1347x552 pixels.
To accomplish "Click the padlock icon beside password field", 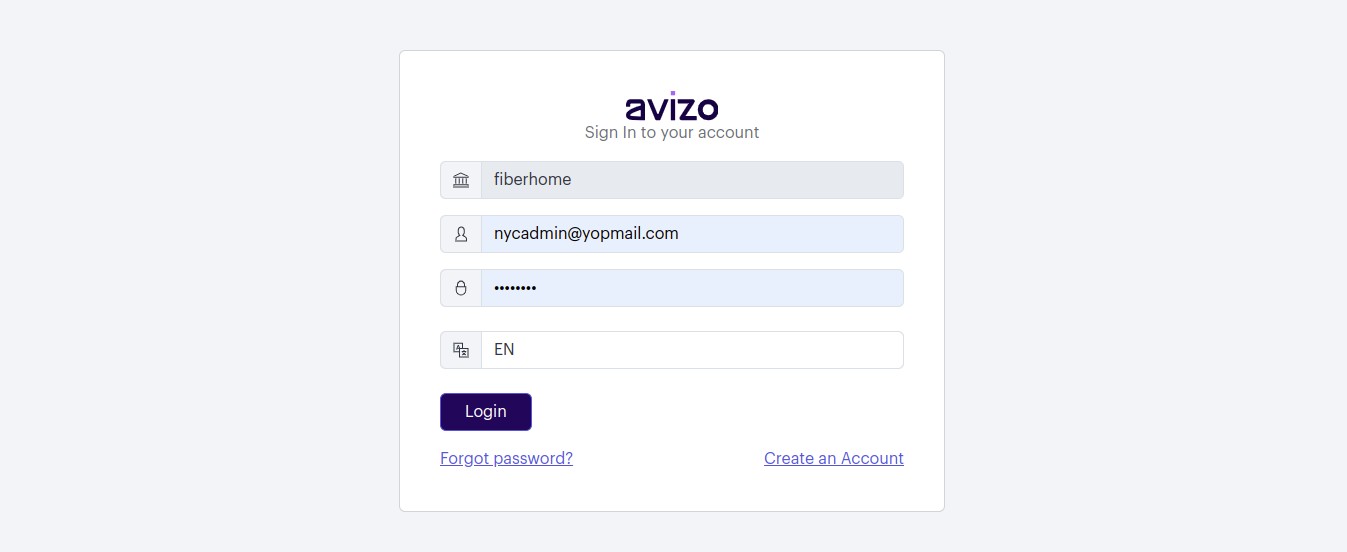I will click(461, 288).
